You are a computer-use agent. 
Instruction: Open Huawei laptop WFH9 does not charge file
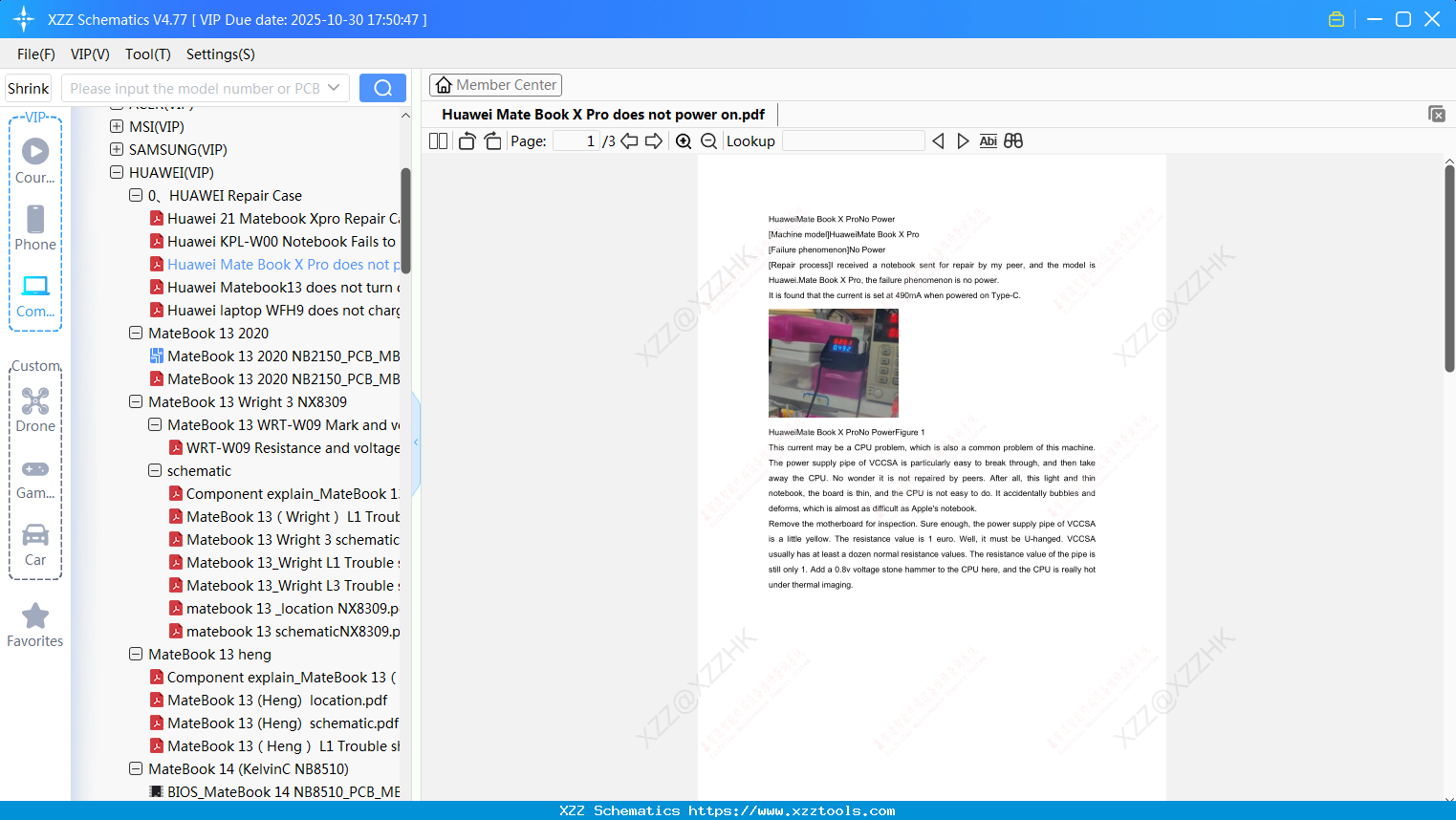pos(274,311)
